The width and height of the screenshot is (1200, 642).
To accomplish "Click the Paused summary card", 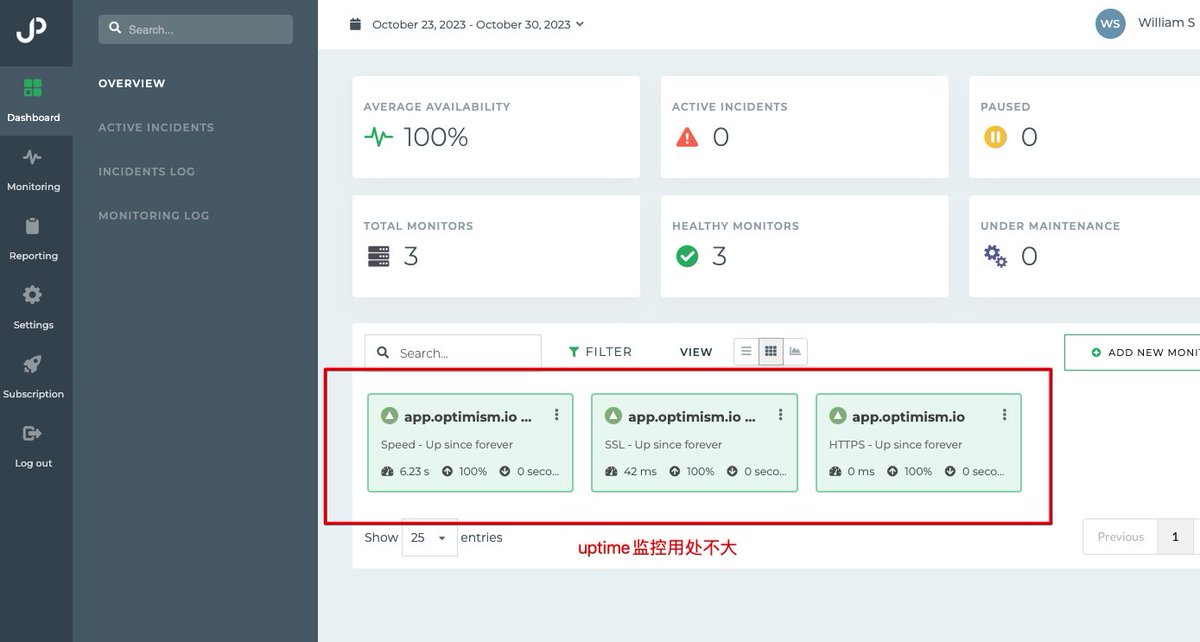I will point(1084,127).
